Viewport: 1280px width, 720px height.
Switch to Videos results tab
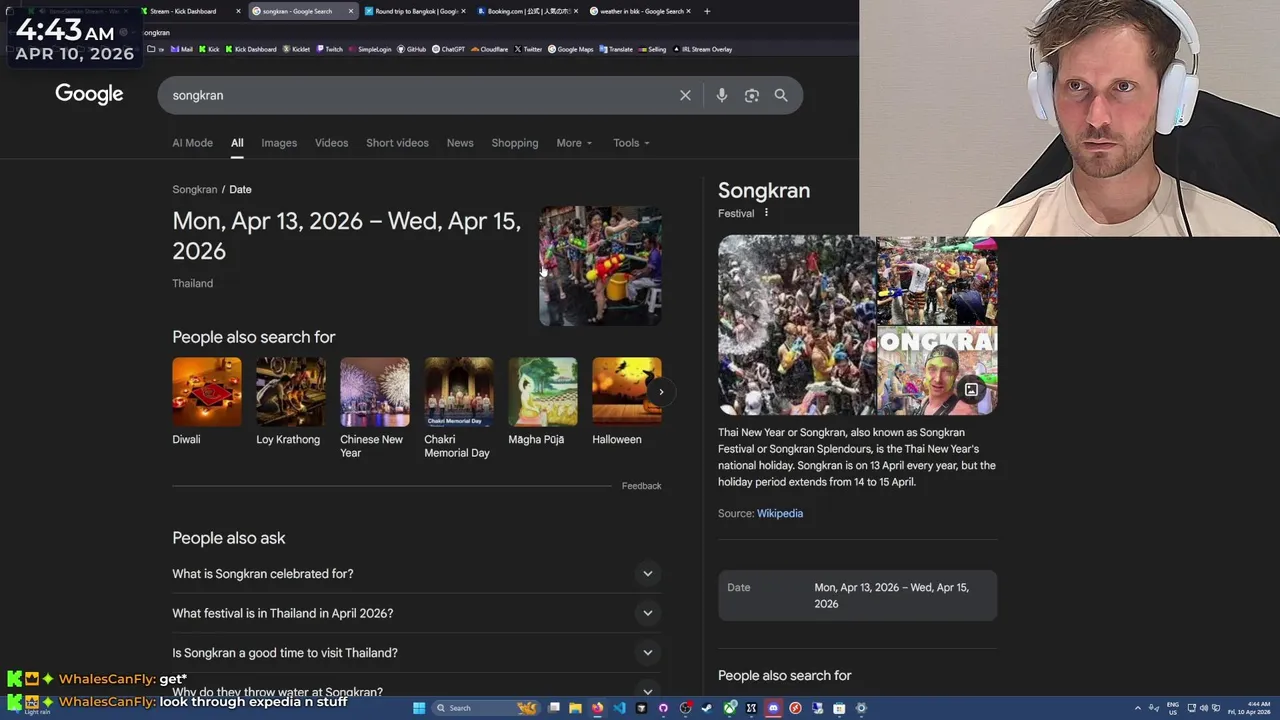(331, 143)
